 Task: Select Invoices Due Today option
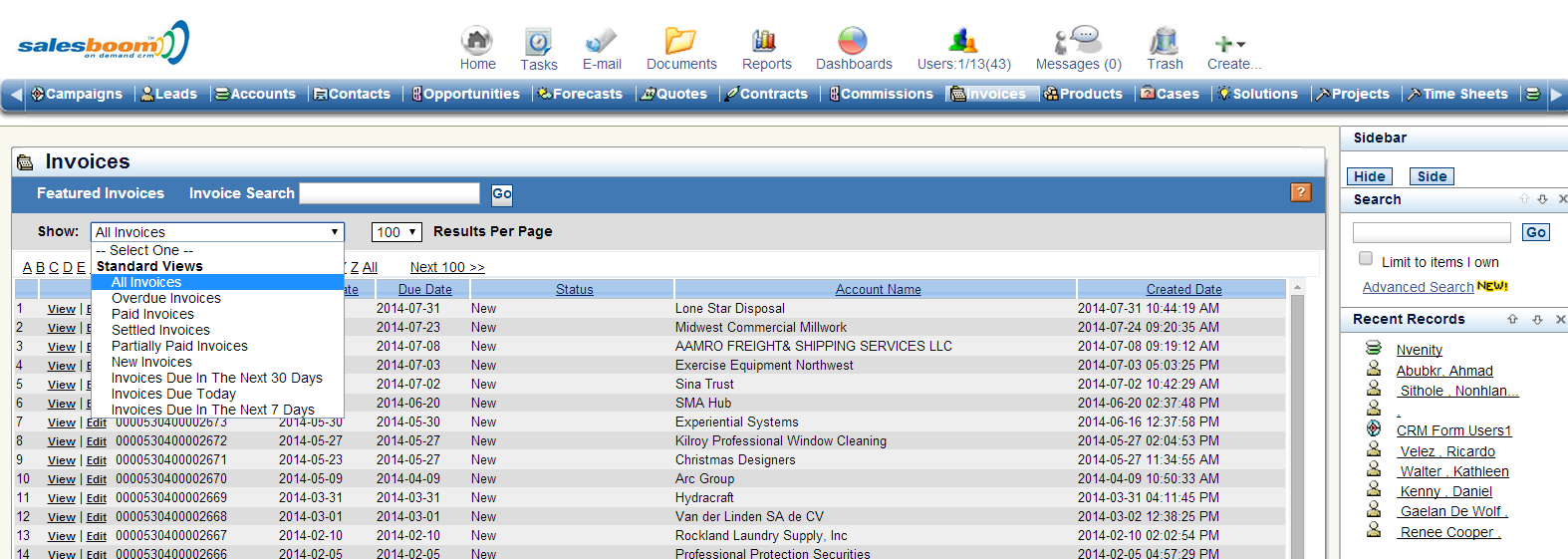(173, 394)
